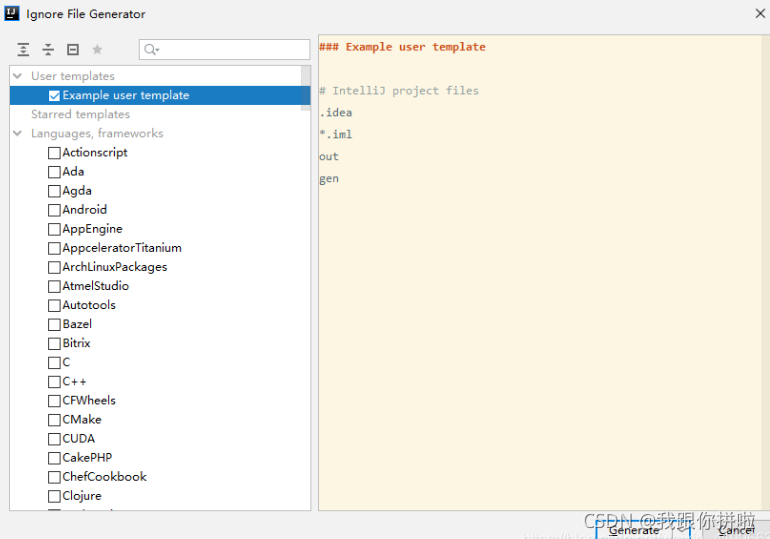Screen dimensions: 770x539
Task: Click the star favorites toolbar icon
Action: [x=97, y=49]
